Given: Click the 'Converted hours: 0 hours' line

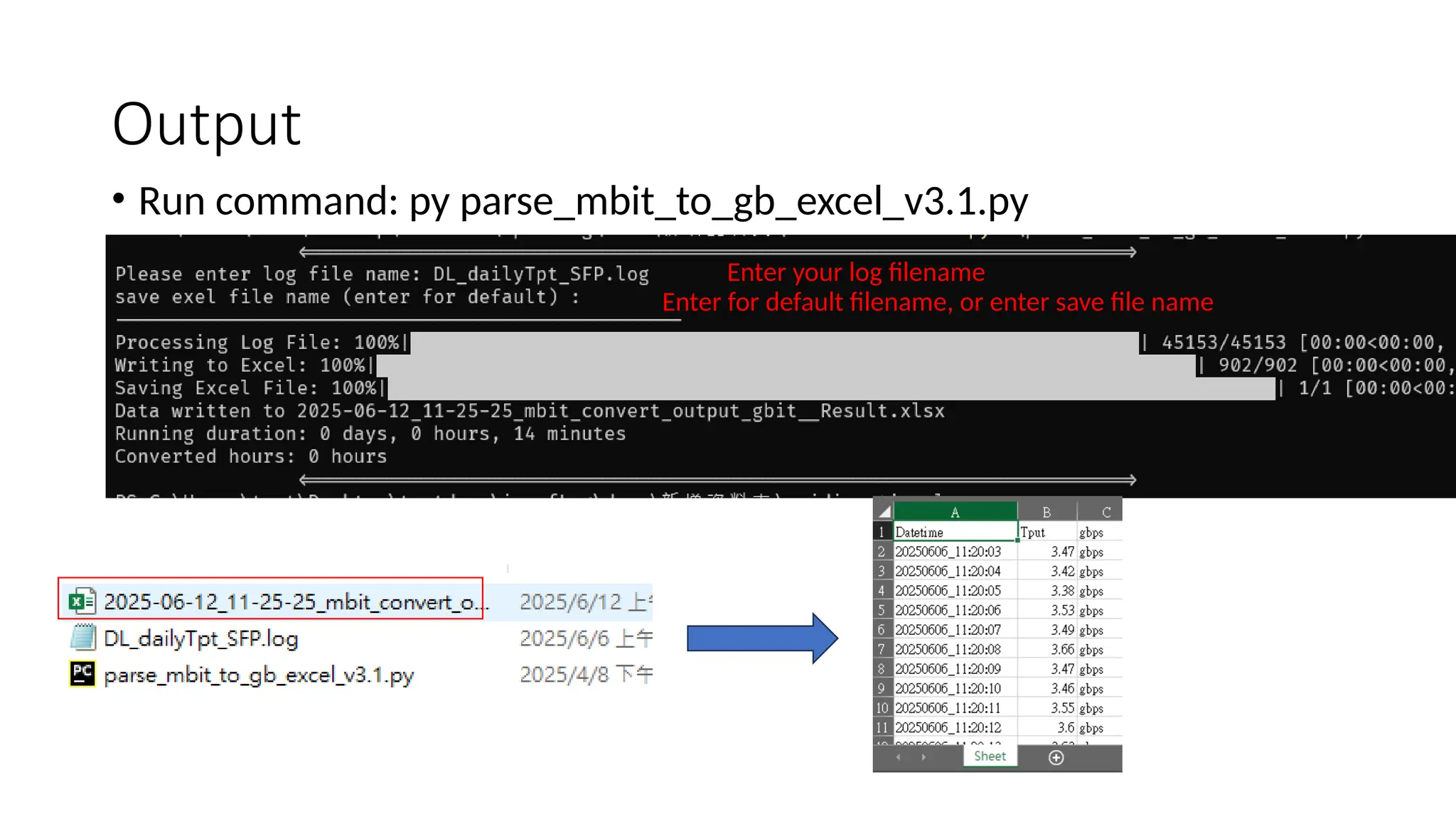Looking at the screenshot, I should [x=251, y=456].
